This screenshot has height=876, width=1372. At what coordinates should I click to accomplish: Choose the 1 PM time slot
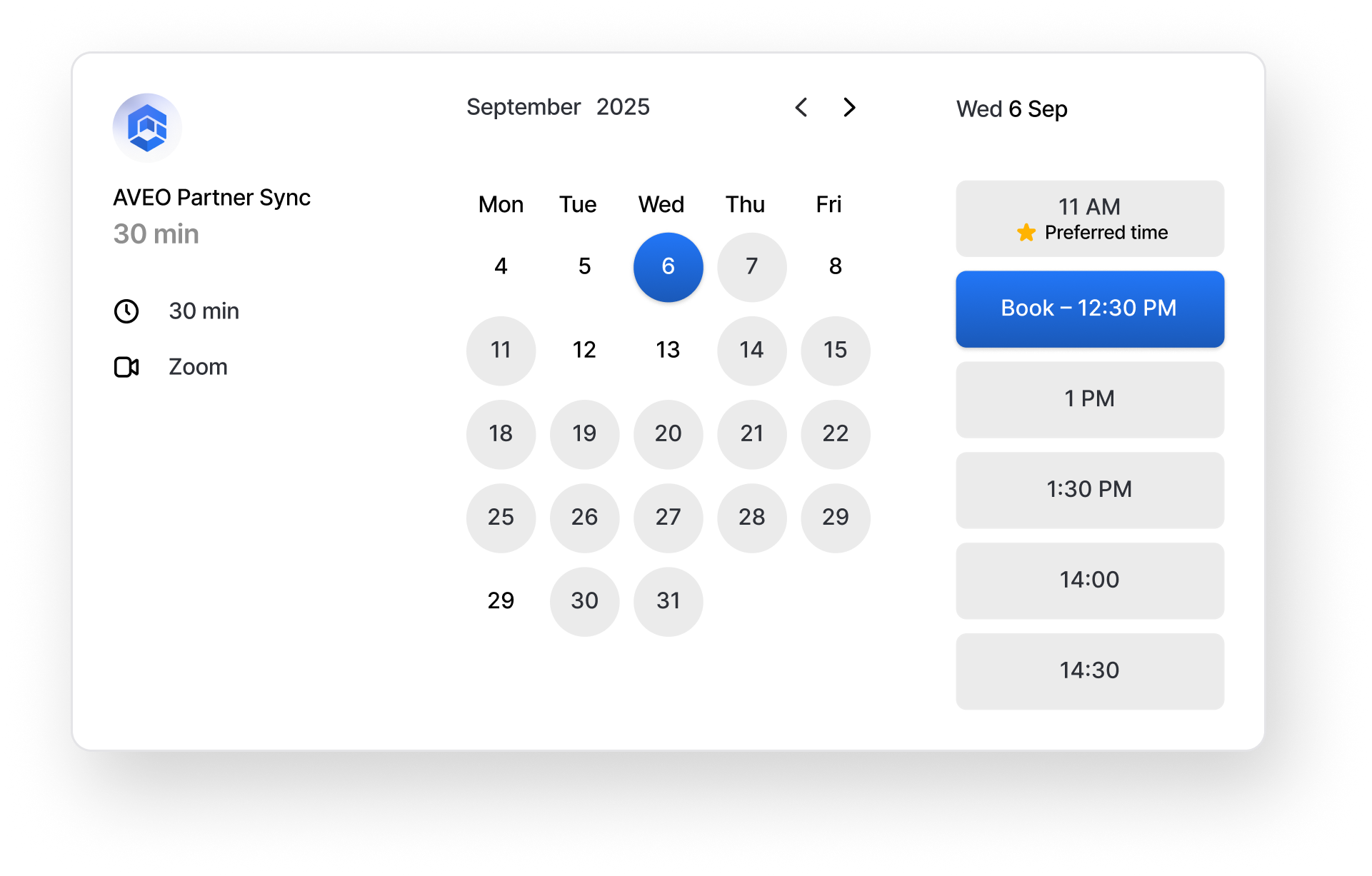[x=1089, y=399]
